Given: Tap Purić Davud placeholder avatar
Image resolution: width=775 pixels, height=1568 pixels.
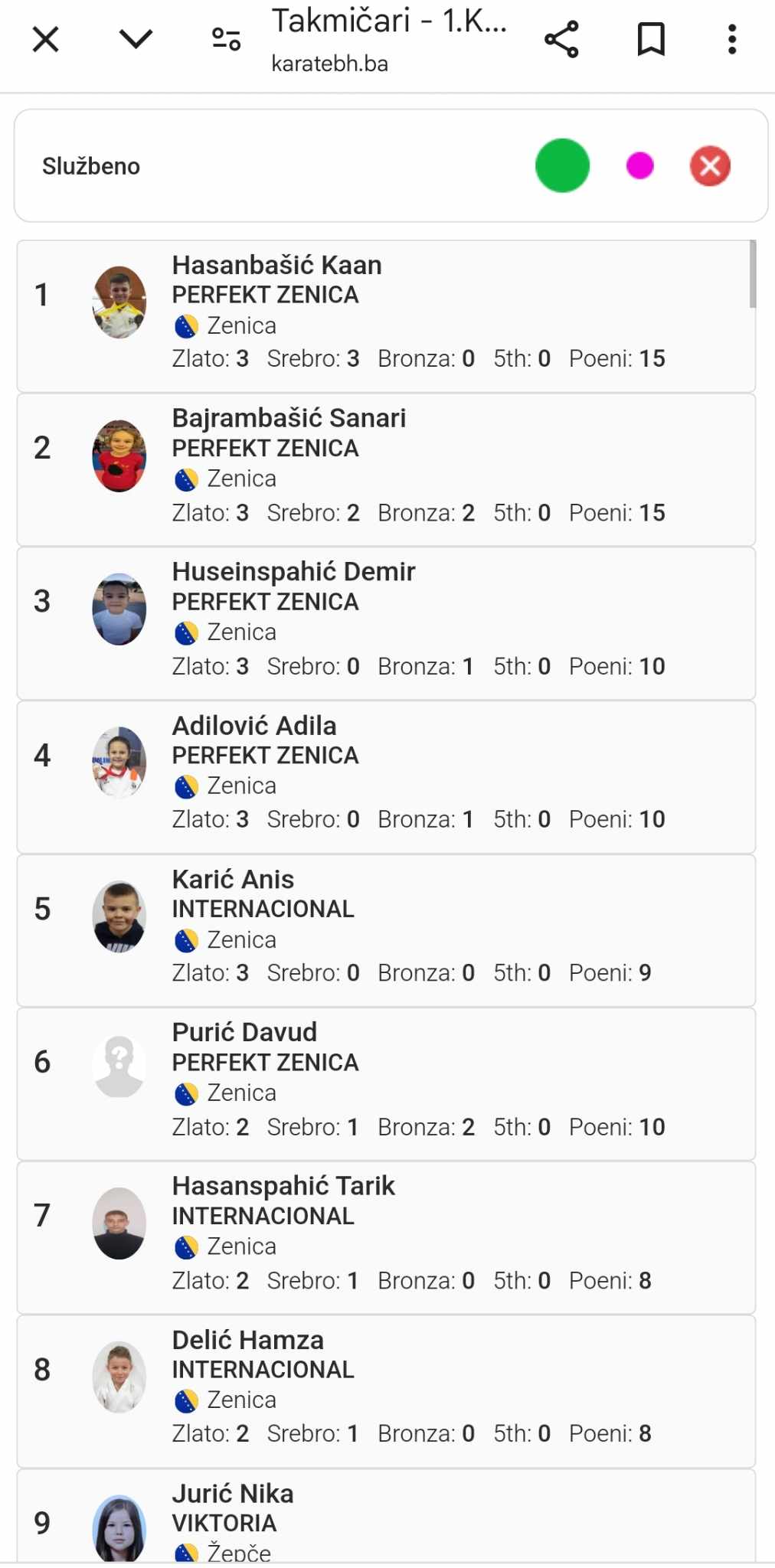Looking at the screenshot, I should pos(119,1067).
